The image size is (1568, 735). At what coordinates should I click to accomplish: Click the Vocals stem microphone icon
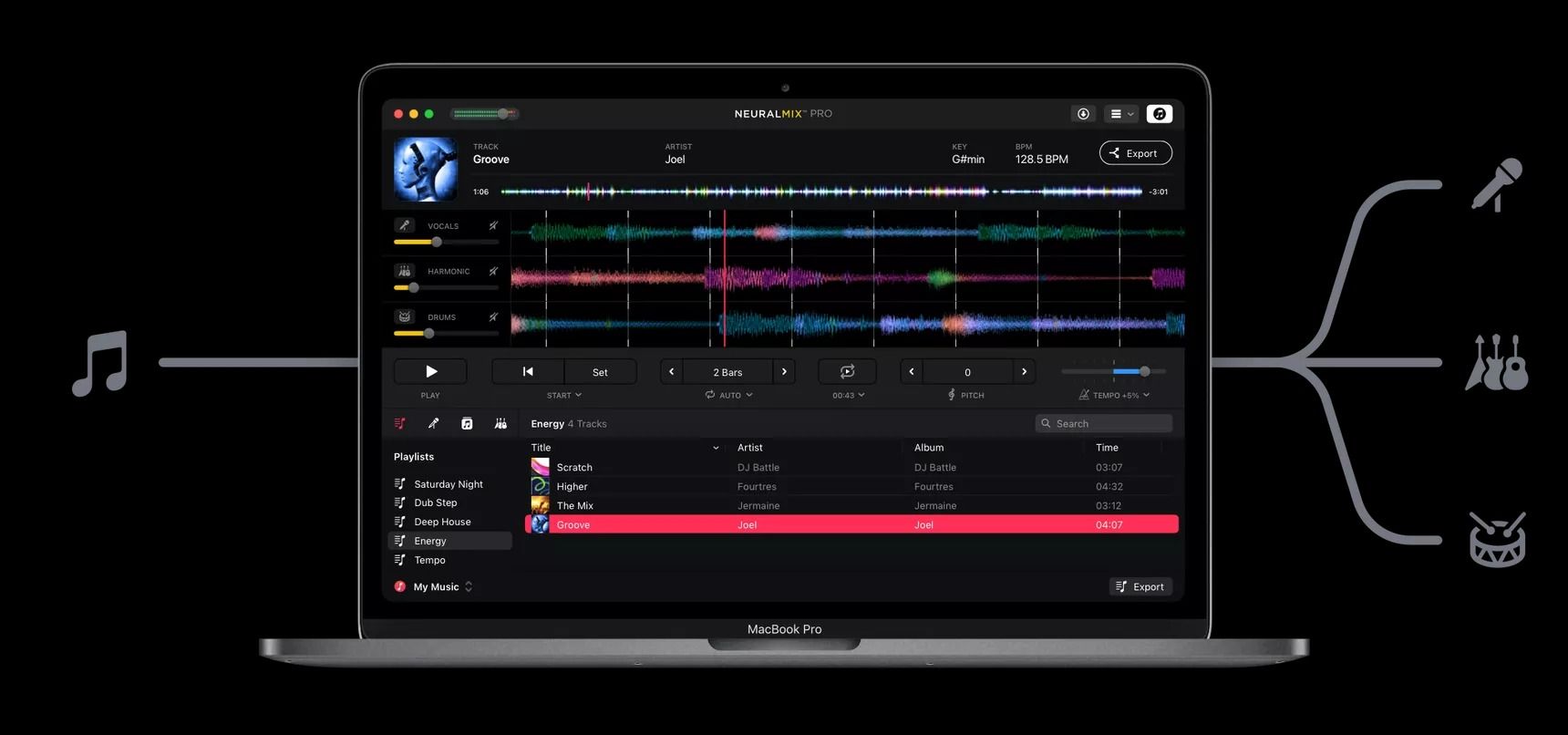405,225
